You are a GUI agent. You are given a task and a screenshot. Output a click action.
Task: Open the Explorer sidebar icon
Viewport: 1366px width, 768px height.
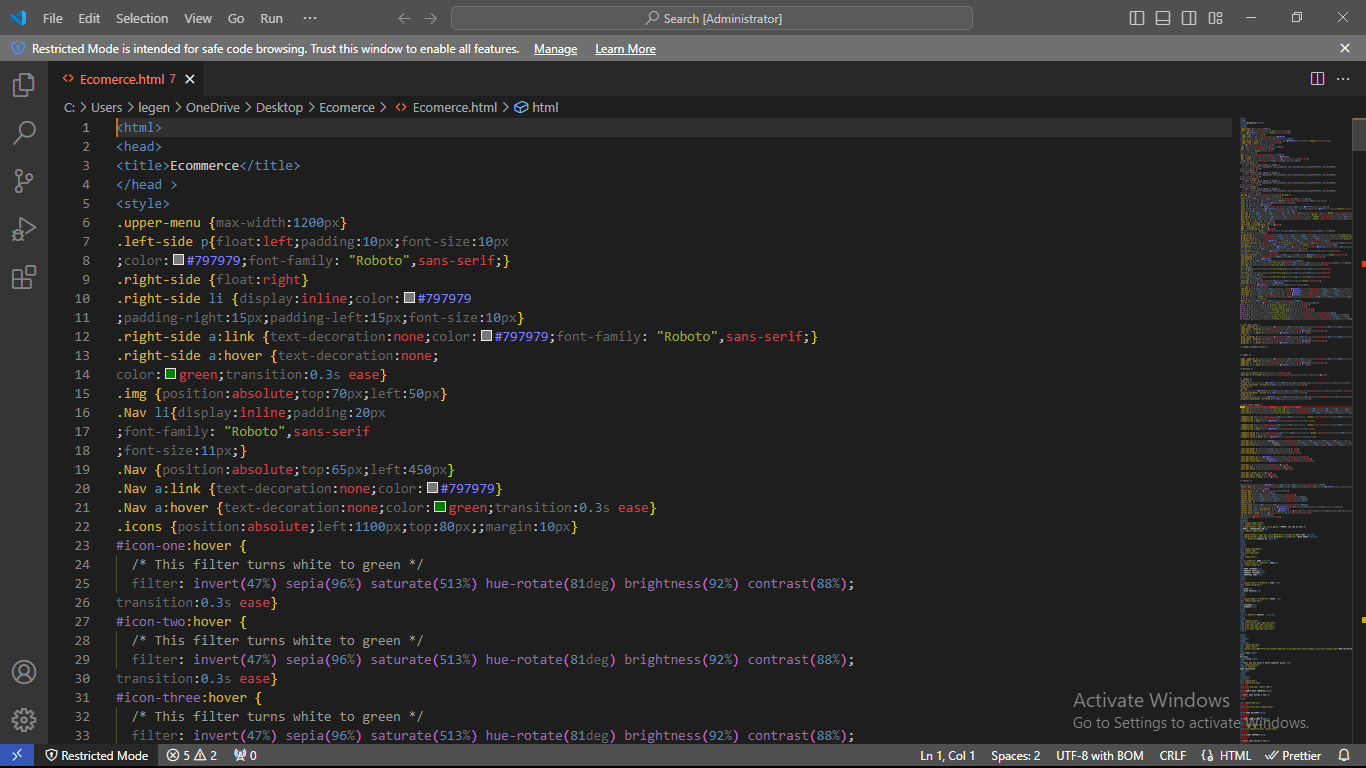[x=23, y=85]
